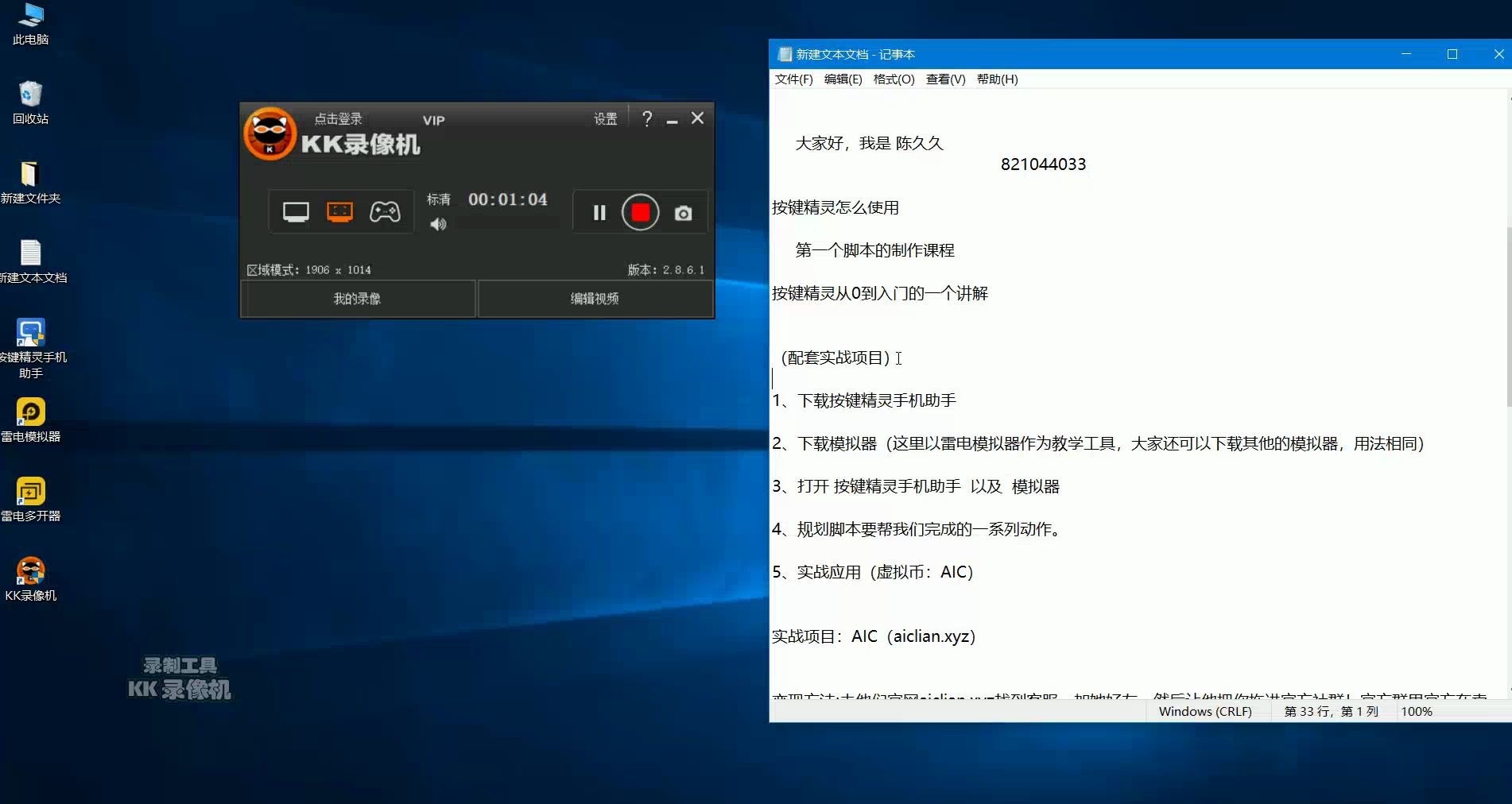Close the KK录像机 window
Screen dimensions: 1512x804
[697, 118]
